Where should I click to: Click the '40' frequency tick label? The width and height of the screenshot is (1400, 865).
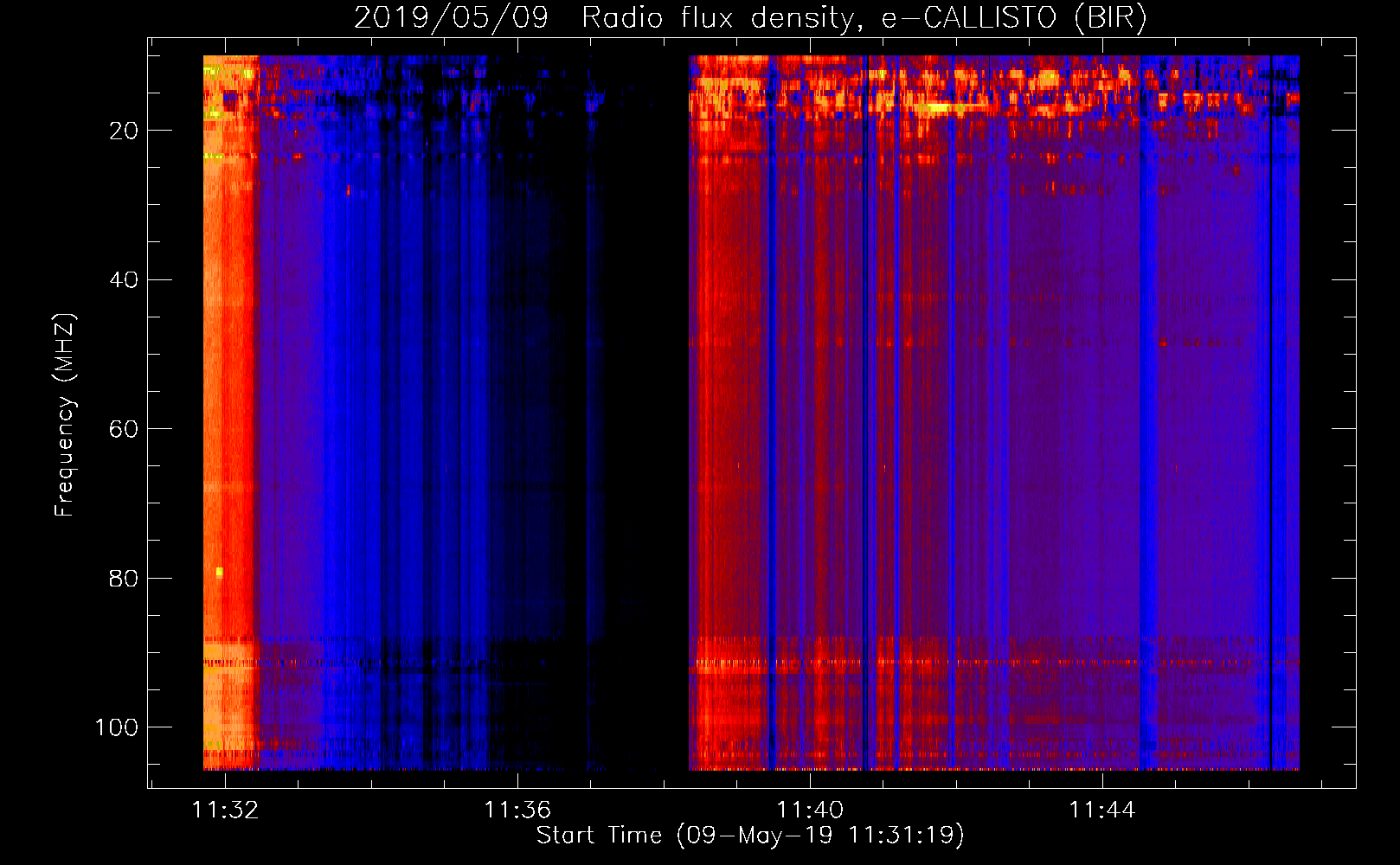(x=124, y=280)
